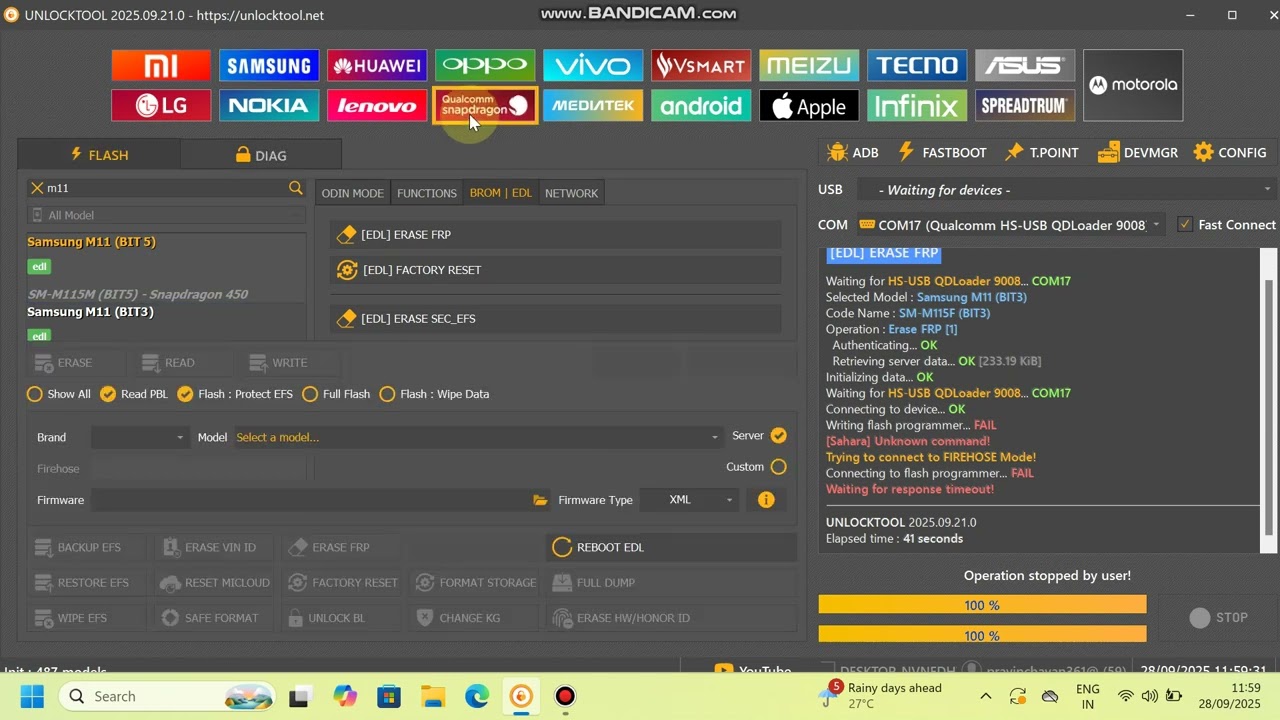
Task: Uncheck the Fast Connect checkbox
Action: (1185, 225)
